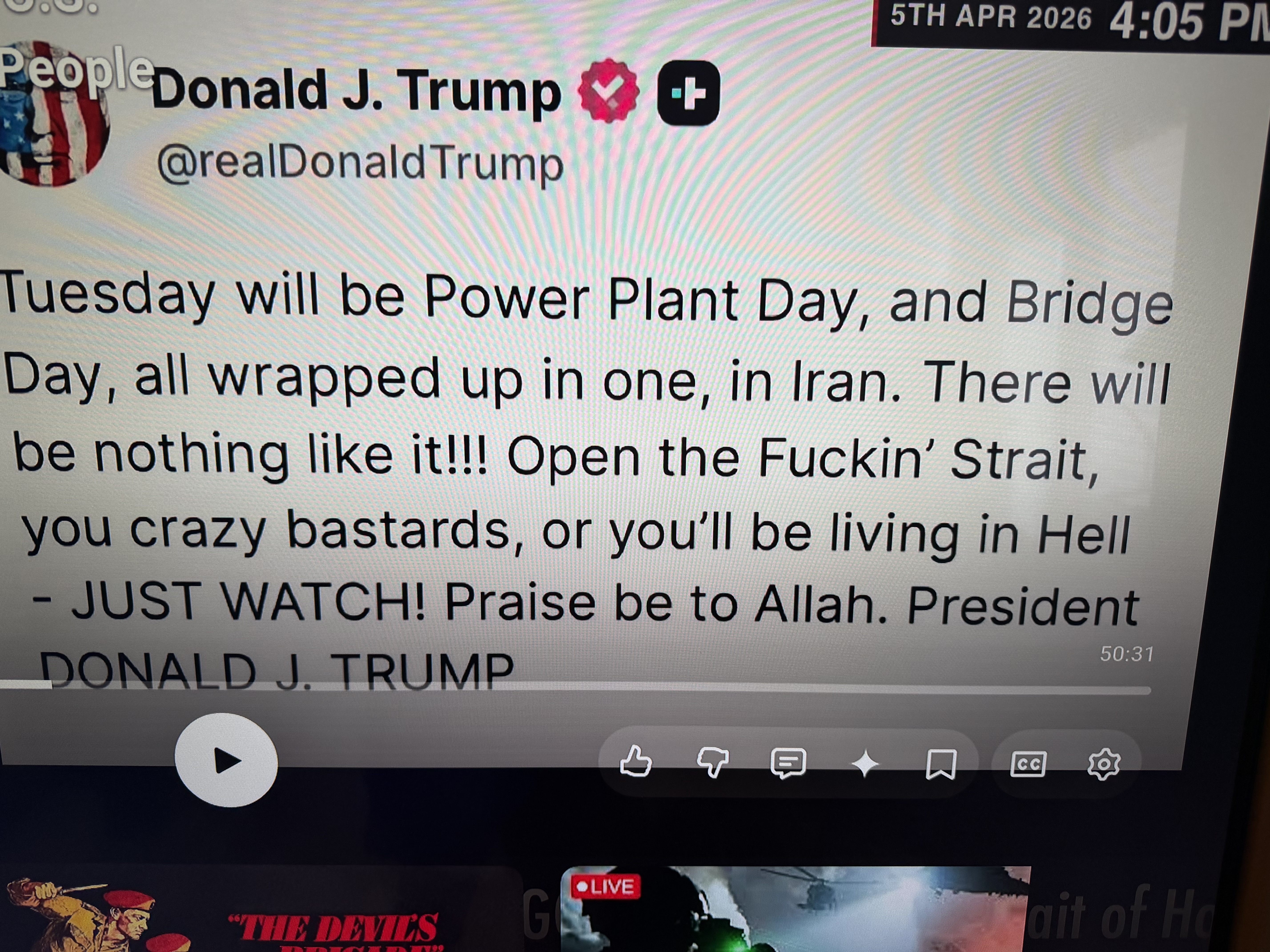Dislike the video with thumbs down
This screenshot has height=952, width=1270.
point(713,763)
